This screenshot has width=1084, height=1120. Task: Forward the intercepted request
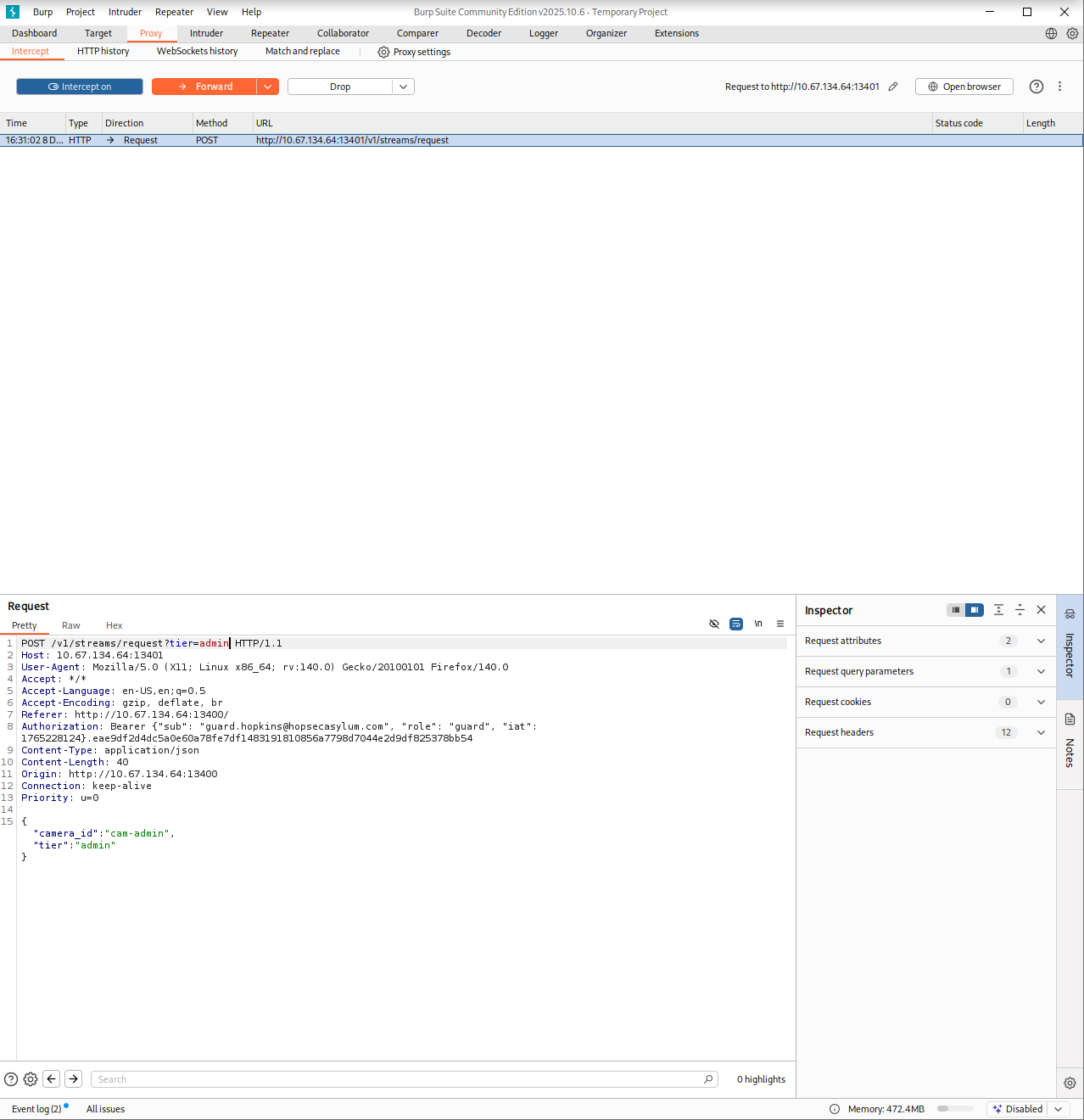click(x=204, y=87)
